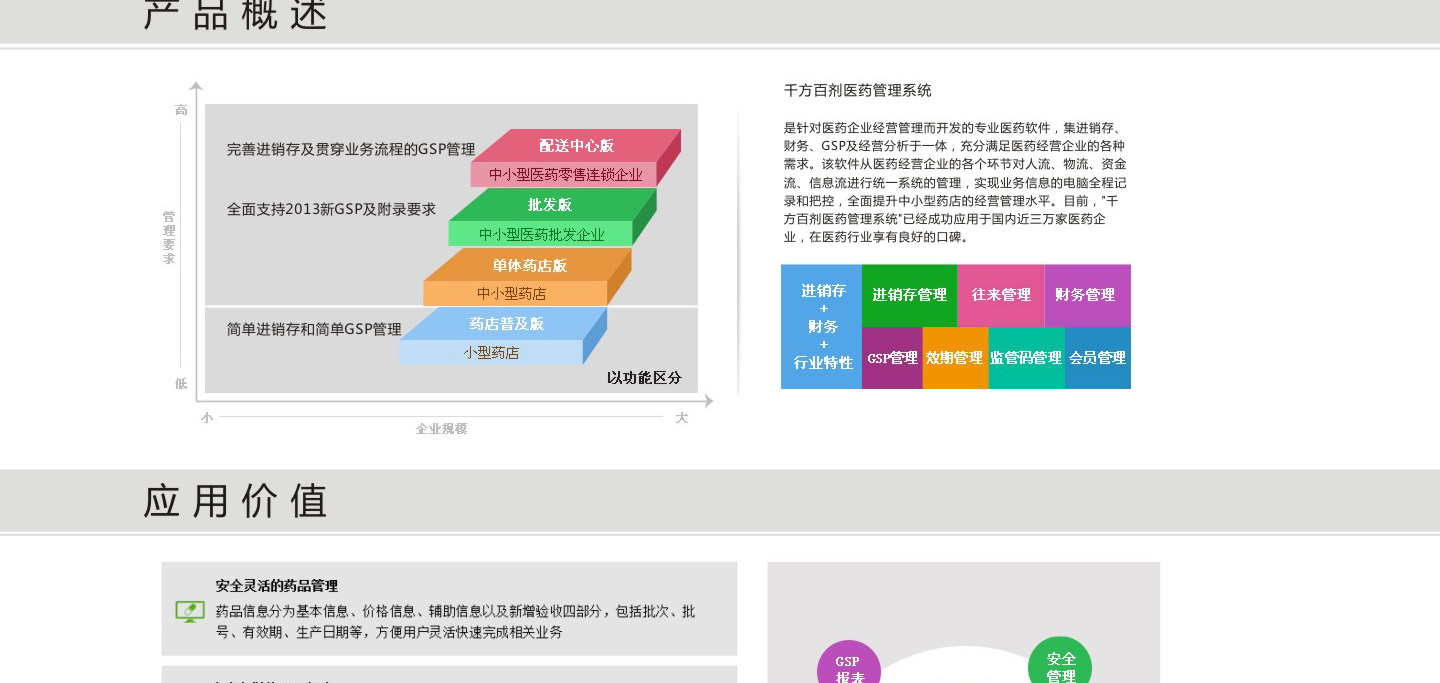Click the 产品概述 section heading
This screenshot has width=1440, height=683.
[x=236, y=14]
